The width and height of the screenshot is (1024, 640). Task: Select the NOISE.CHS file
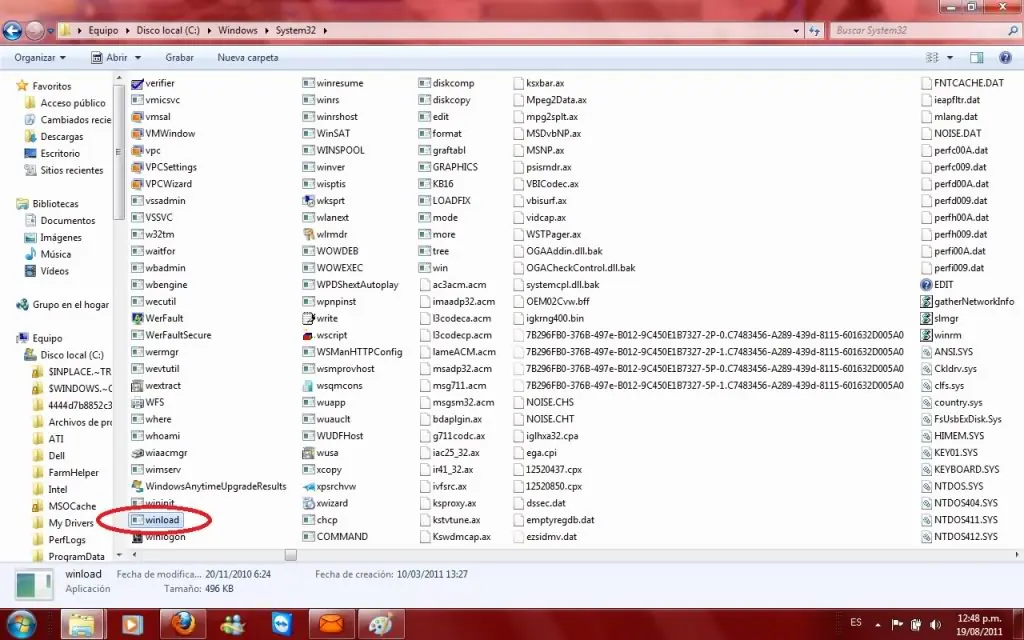coord(543,402)
